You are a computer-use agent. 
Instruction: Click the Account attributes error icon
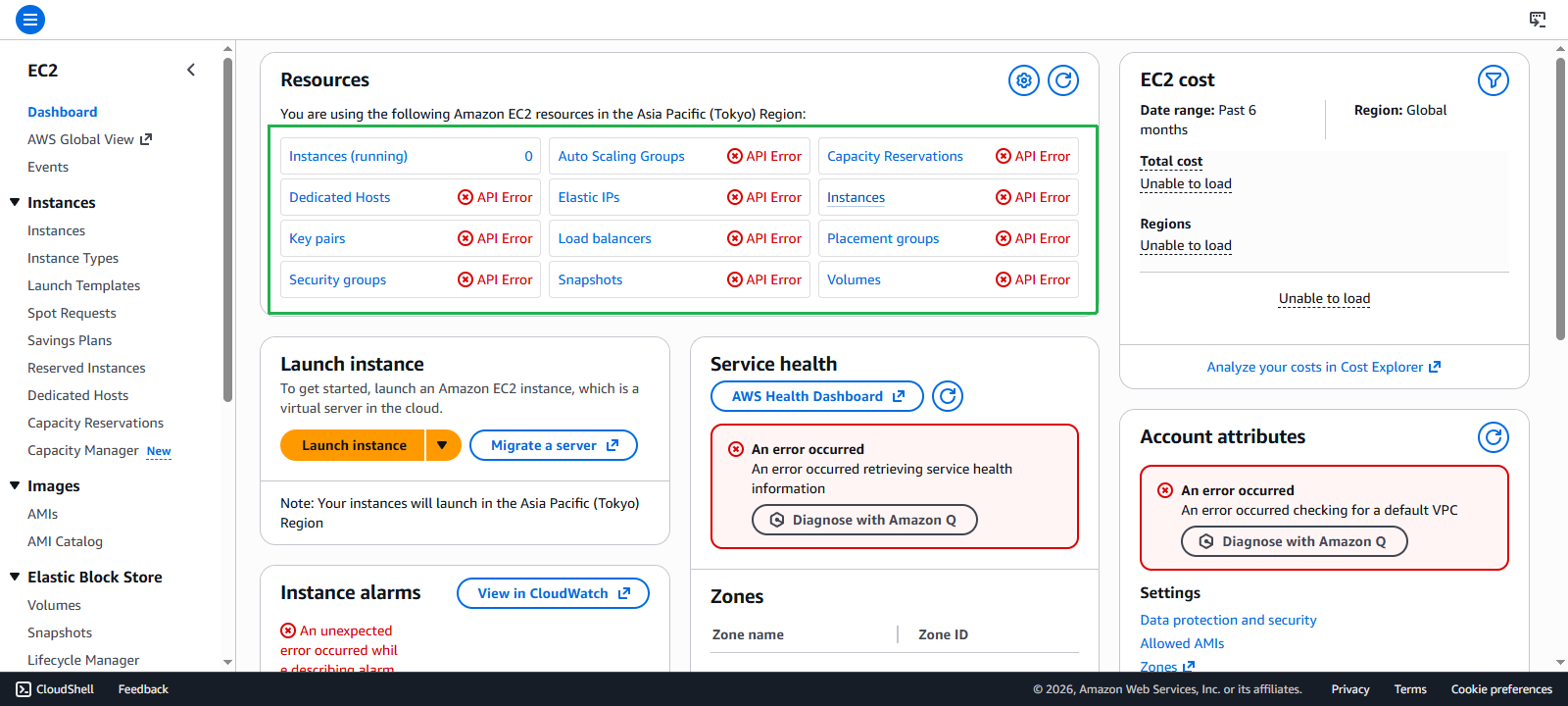pyautogui.click(x=1165, y=490)
